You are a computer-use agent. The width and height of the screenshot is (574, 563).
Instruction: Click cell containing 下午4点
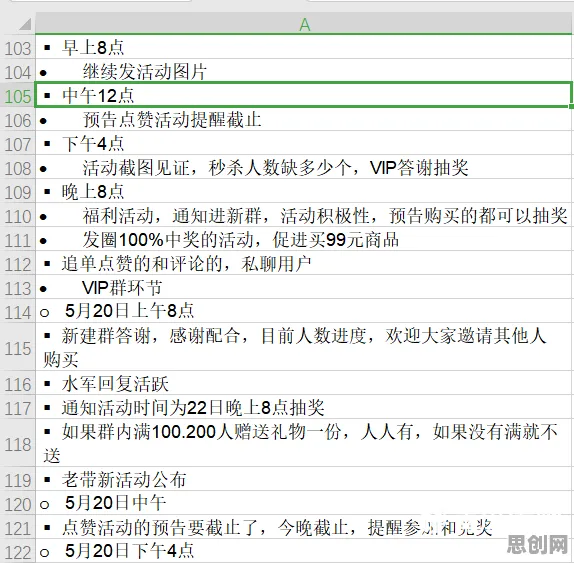(303, 143)
